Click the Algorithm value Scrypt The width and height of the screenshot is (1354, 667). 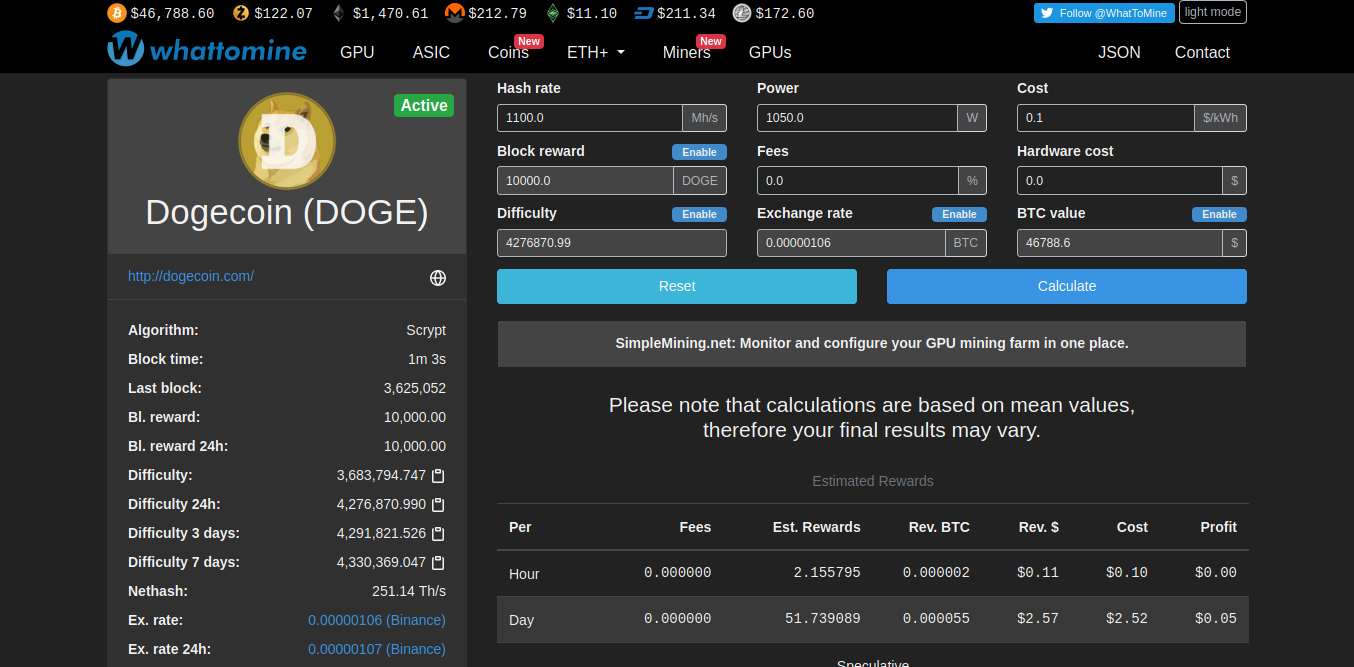[x=426, y=330]
